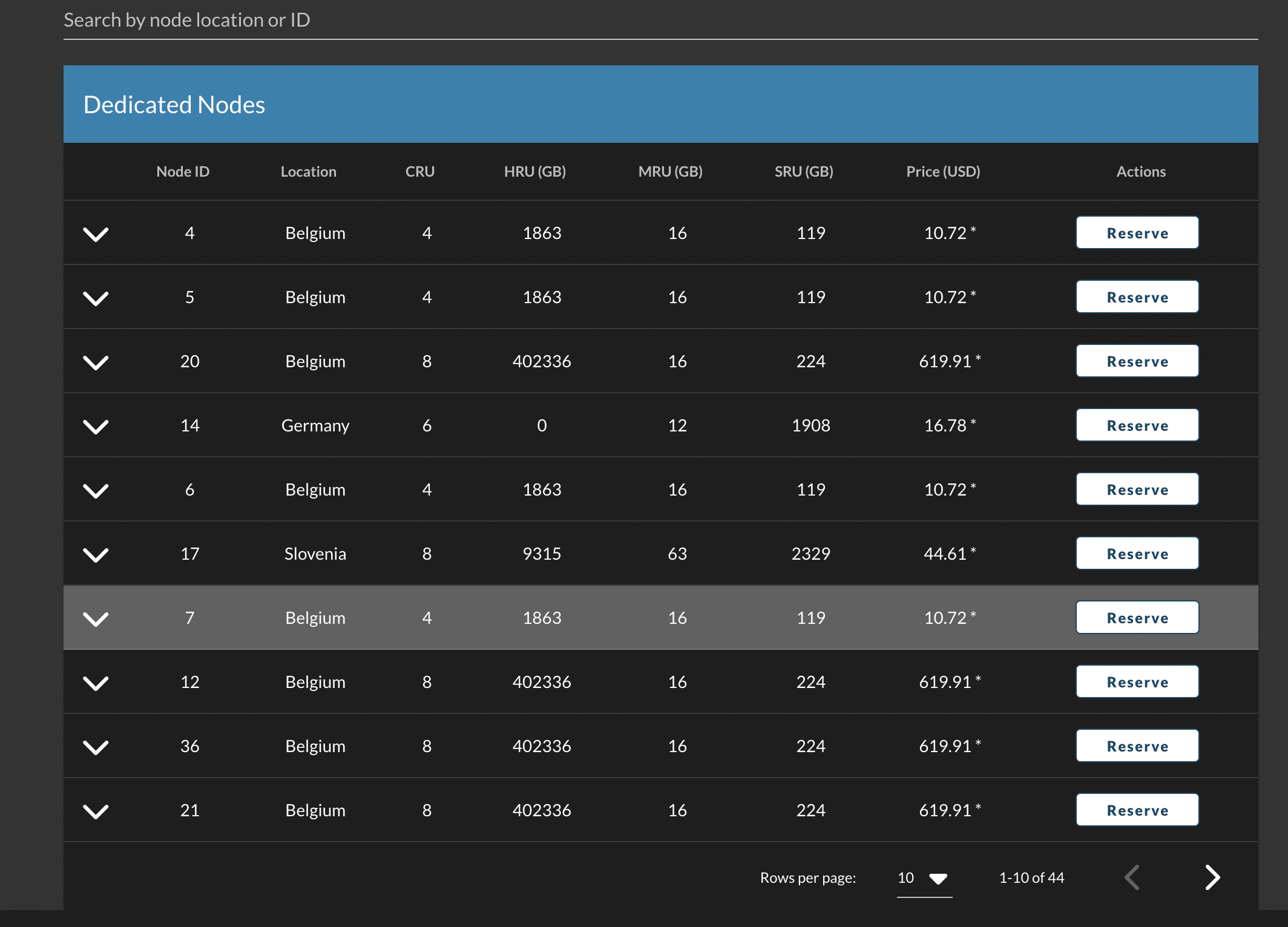Expand the Germany node 14 row
The width and height of the screenshot is (1288, 927).
[x=96, y=425]
